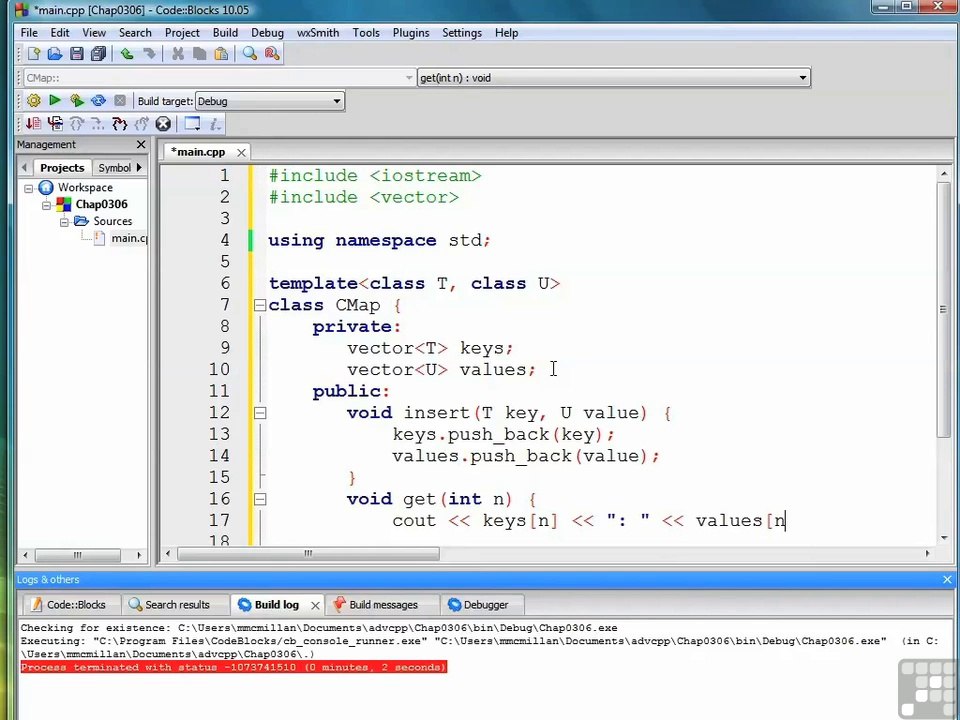Open the Debugging windows icon dropdown
This screenshot has width=960, height=720.
[192, 124]
